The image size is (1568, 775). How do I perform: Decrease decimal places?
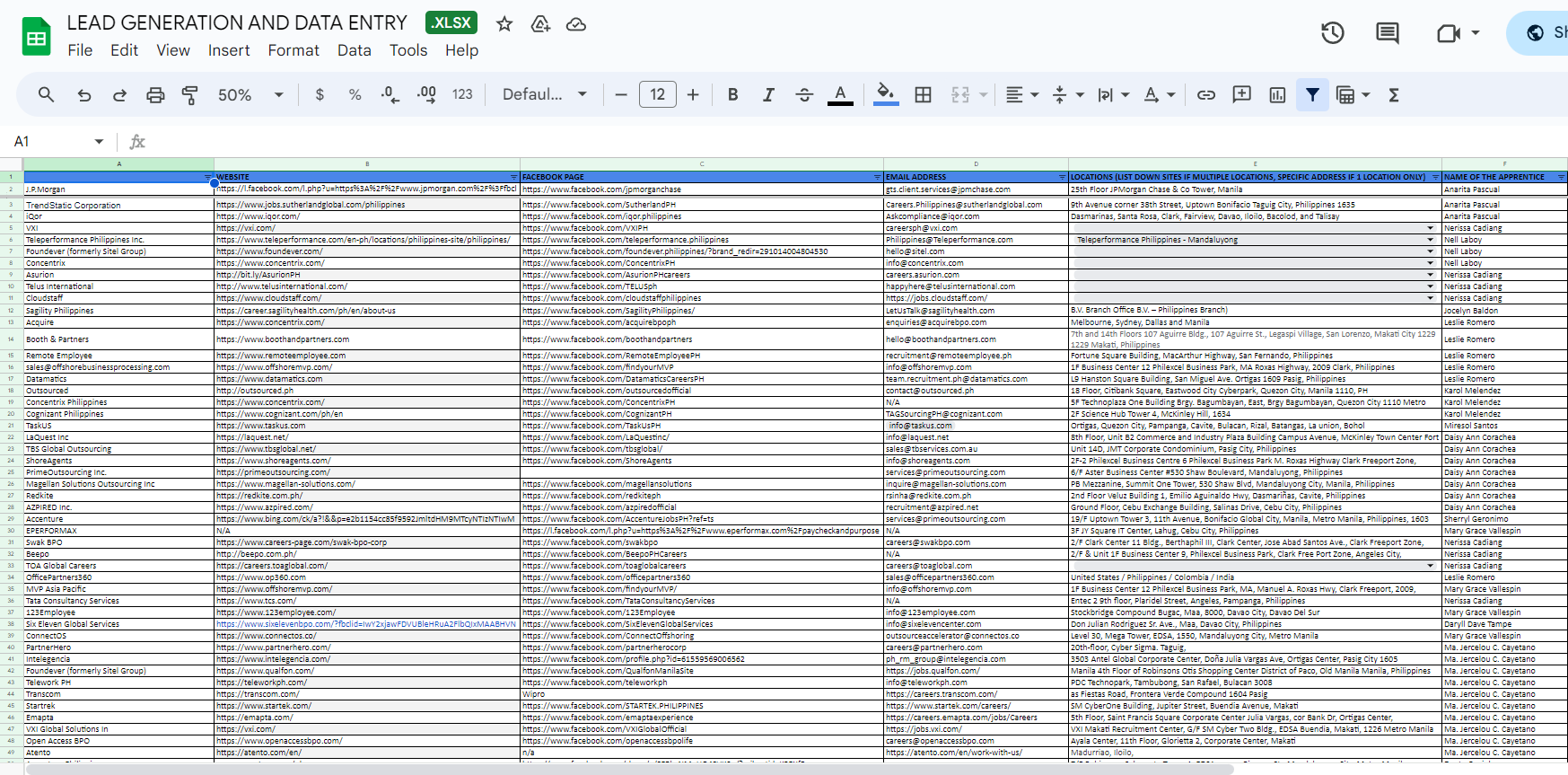(x=390, y=94)
